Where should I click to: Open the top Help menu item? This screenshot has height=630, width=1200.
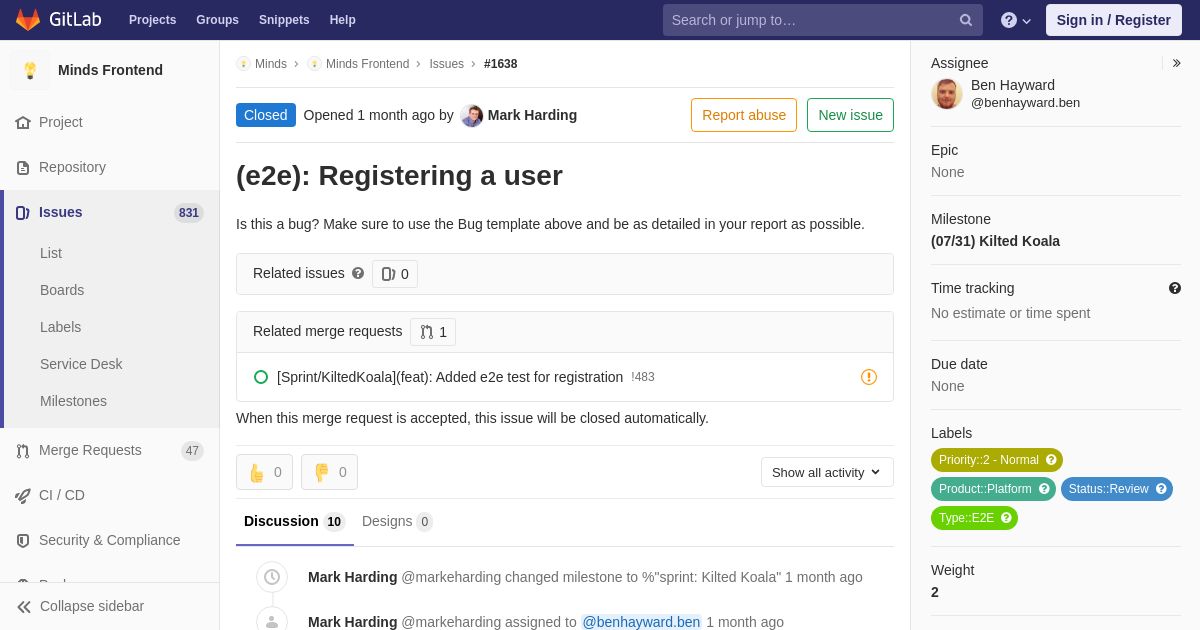point(343,20)
